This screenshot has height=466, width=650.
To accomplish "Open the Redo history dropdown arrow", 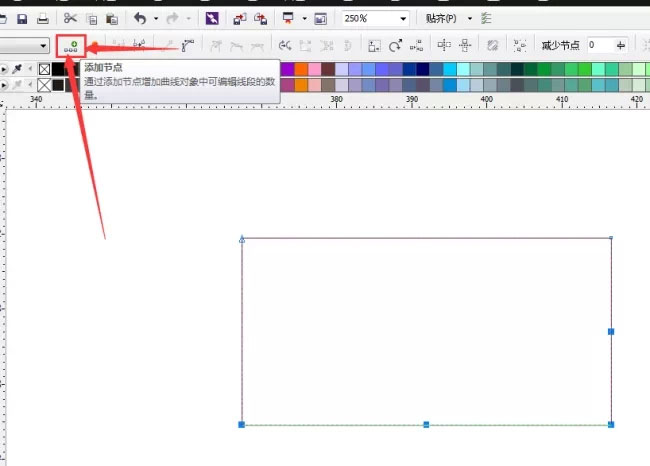I will pos(188,19).
